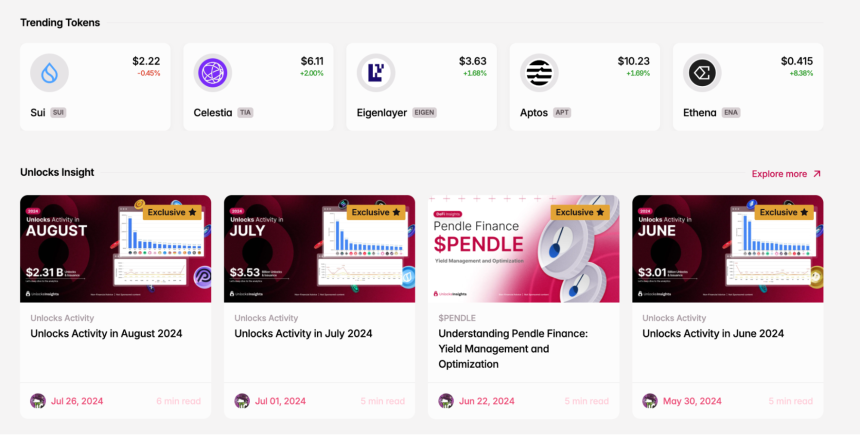Click Eigenlayer price $3.63
This screenshot has width=860, height=435.
473,61
